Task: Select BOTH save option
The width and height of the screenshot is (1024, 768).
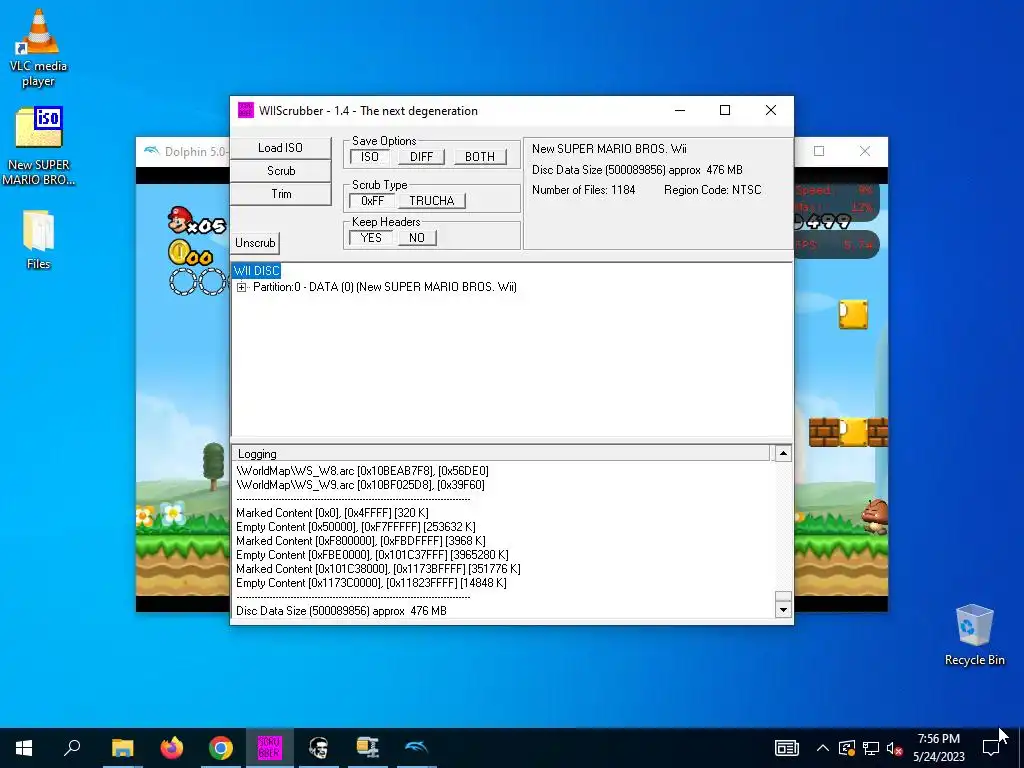Action: coord(479,157)
